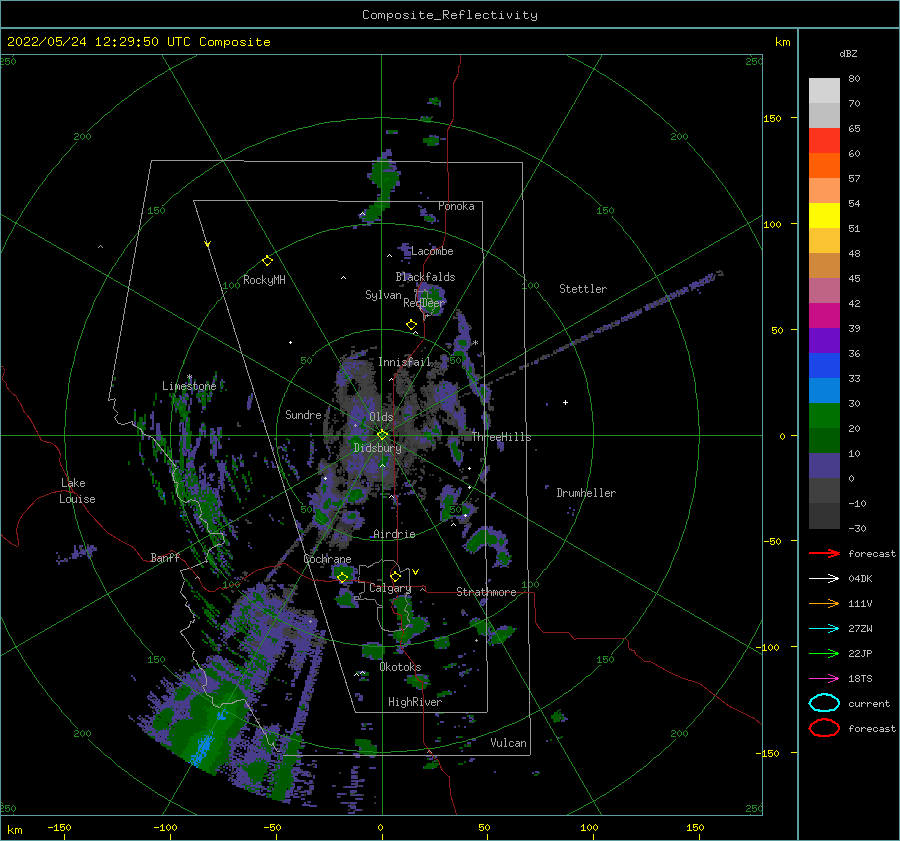900x841 pixels.
Task: Click the Didsbury label
Action: click(377, 448)
